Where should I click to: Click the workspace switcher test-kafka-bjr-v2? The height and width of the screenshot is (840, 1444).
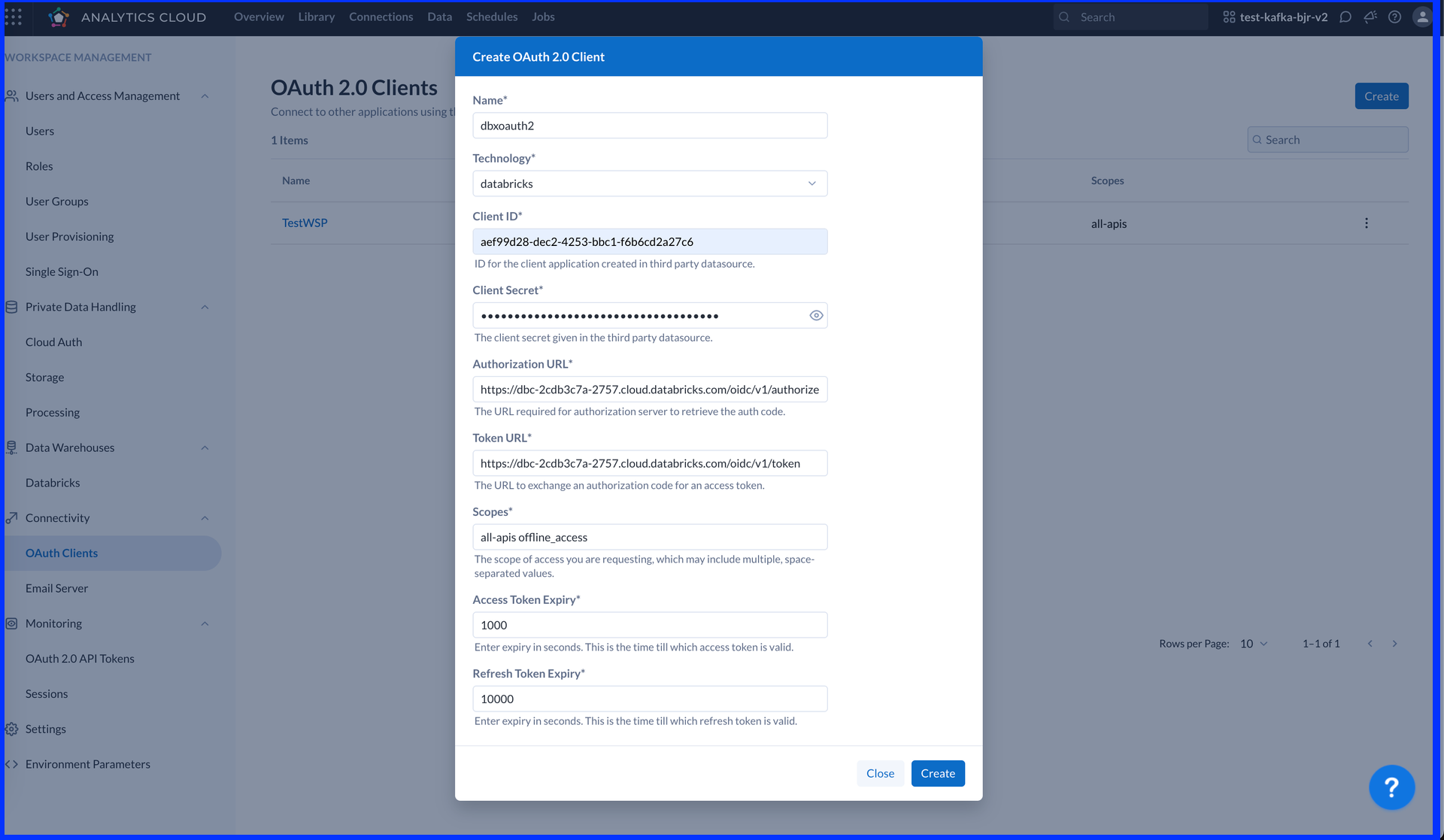pos(1276,17)
